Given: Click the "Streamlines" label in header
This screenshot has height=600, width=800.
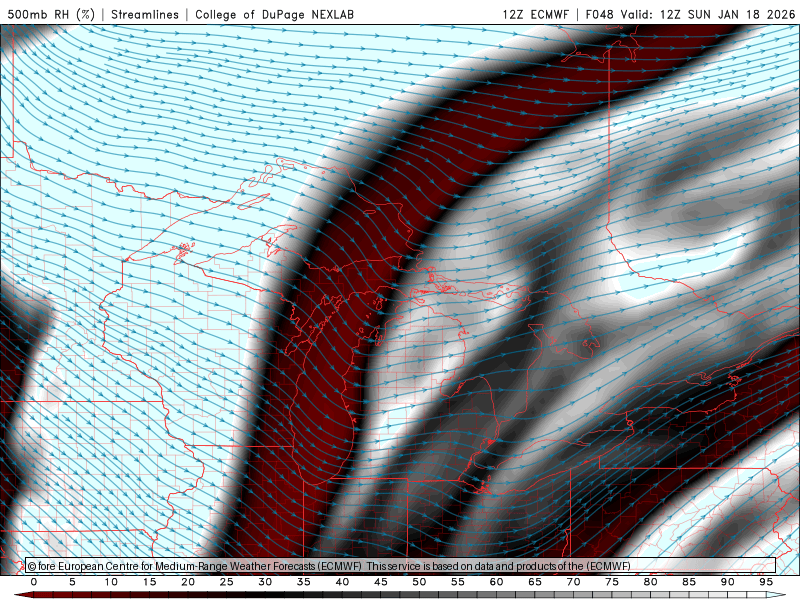Looking at the screenshot, I should [145, 14].
